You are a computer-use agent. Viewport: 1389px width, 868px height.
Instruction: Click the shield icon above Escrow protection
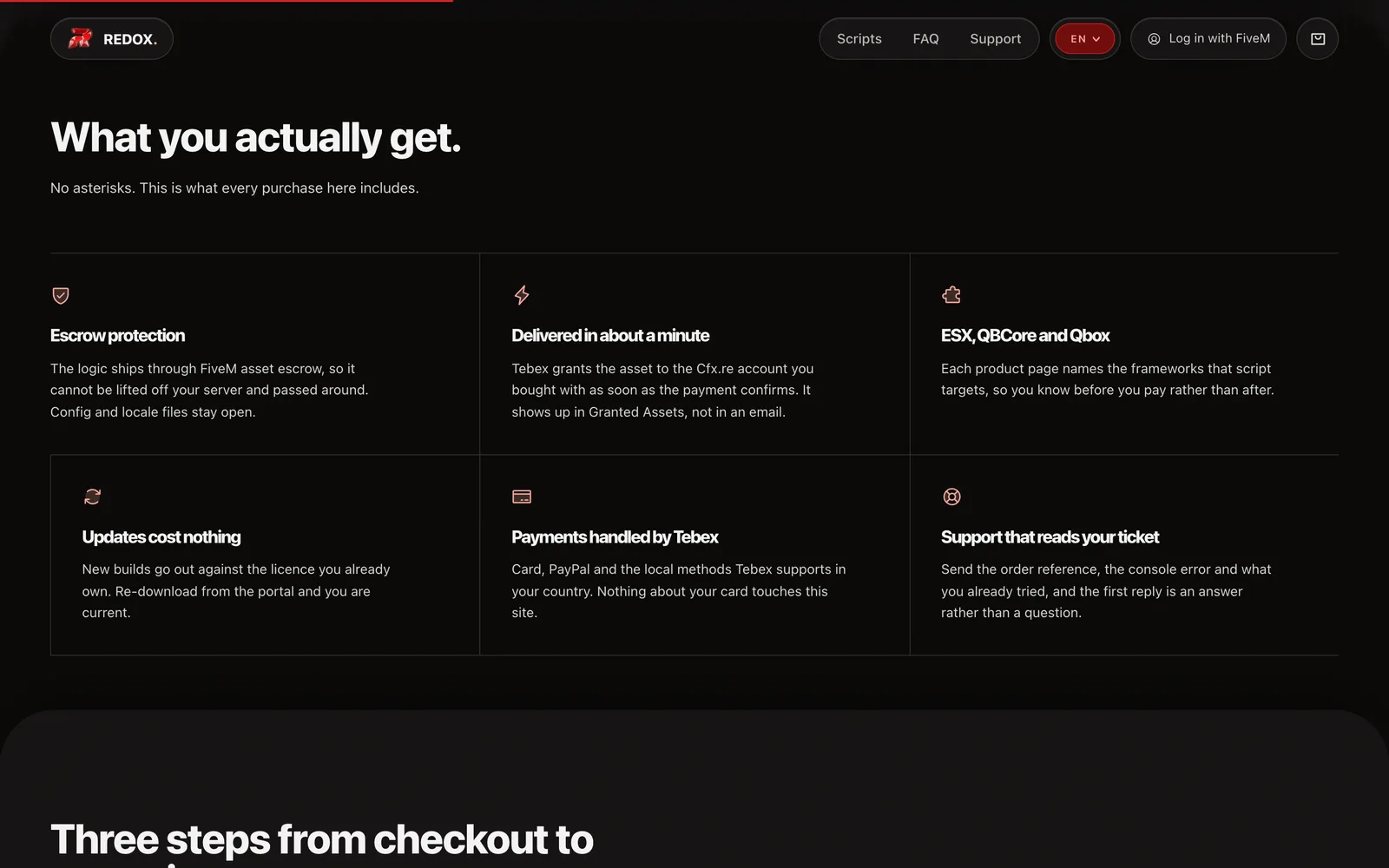pyautogui.click(x=61, y=295)
